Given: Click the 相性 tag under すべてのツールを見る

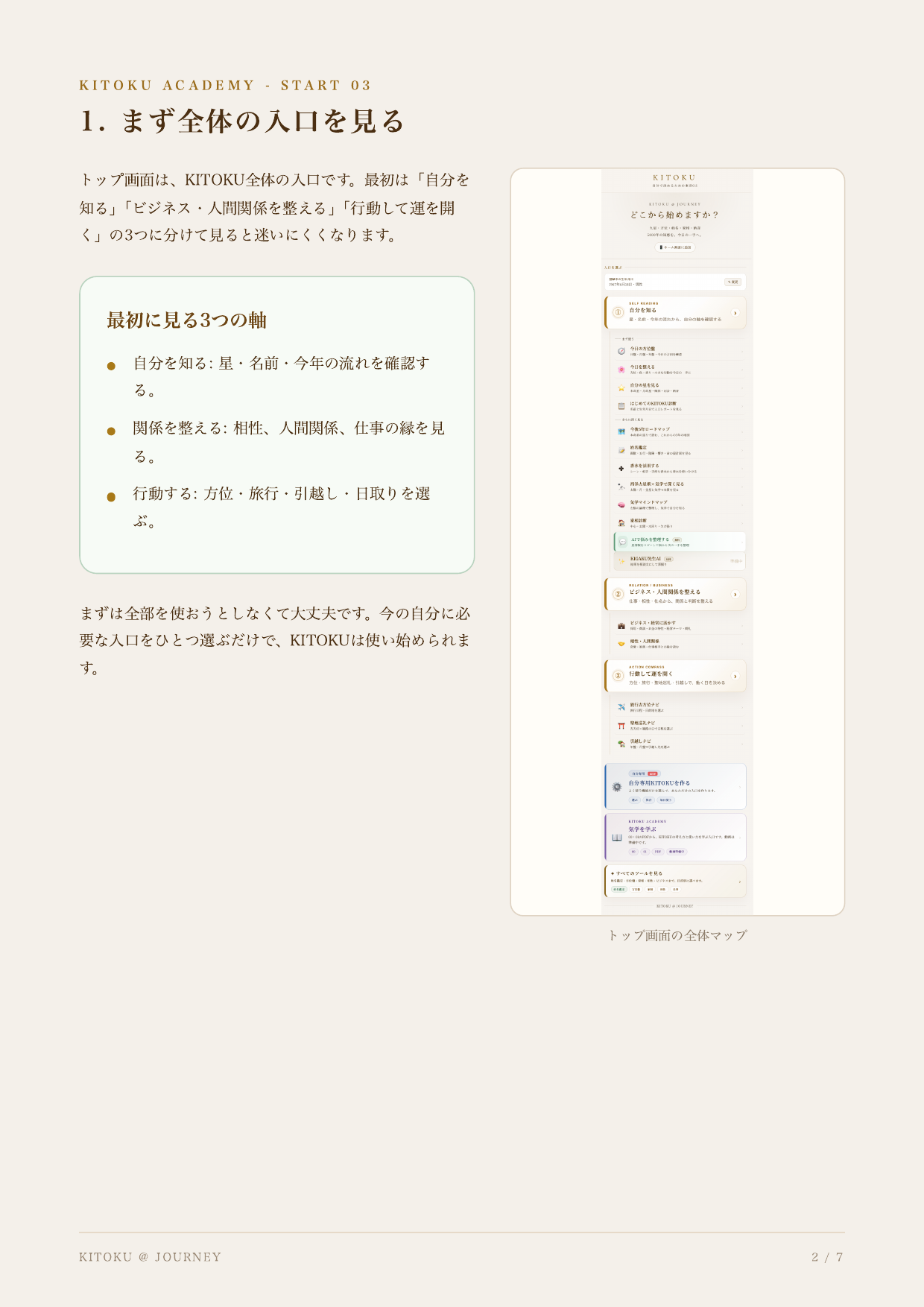Looking at the screenshot, I should click(662, 889).
